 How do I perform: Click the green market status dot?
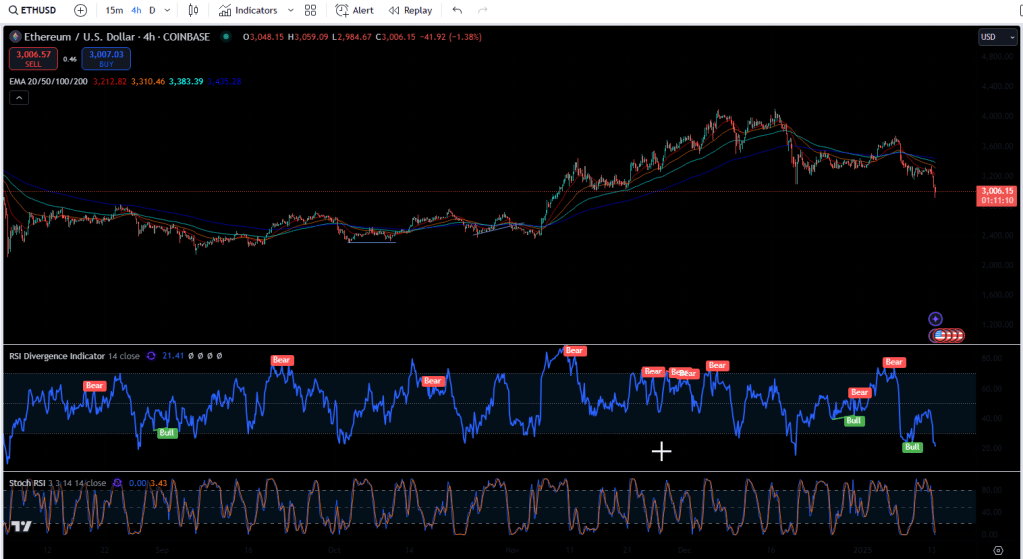227,37
